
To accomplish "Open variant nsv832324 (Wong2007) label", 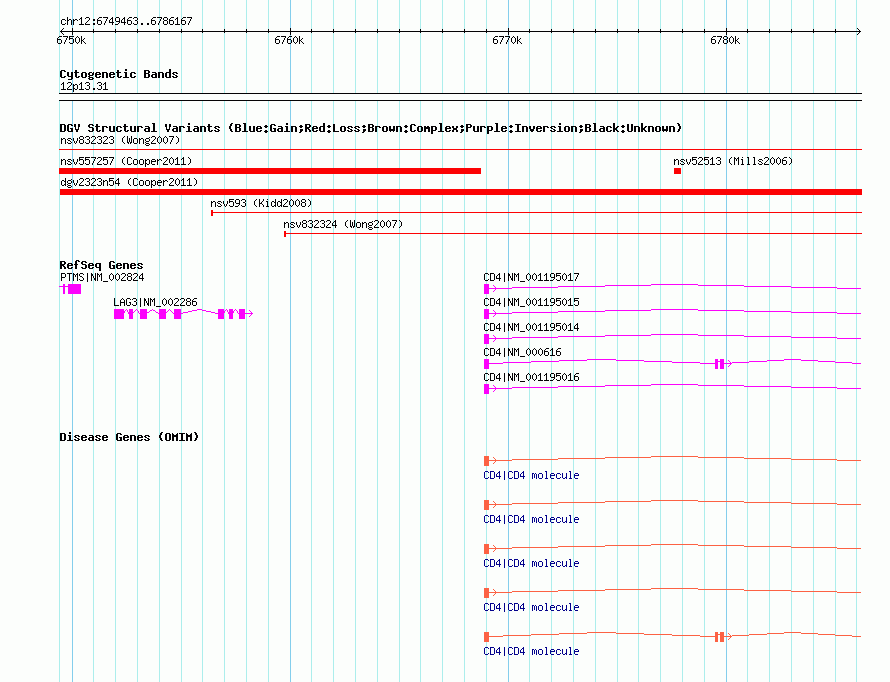I will 343,224.
